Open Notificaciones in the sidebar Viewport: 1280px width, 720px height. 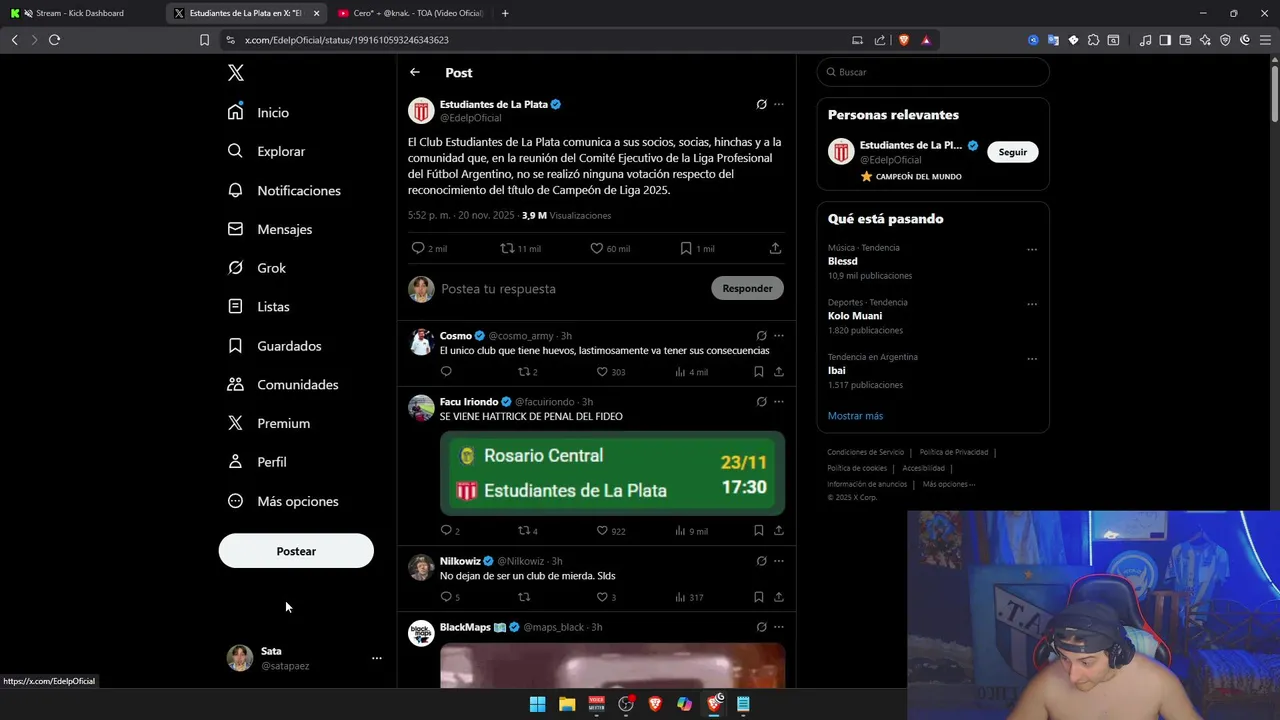(x=284, y=190)
